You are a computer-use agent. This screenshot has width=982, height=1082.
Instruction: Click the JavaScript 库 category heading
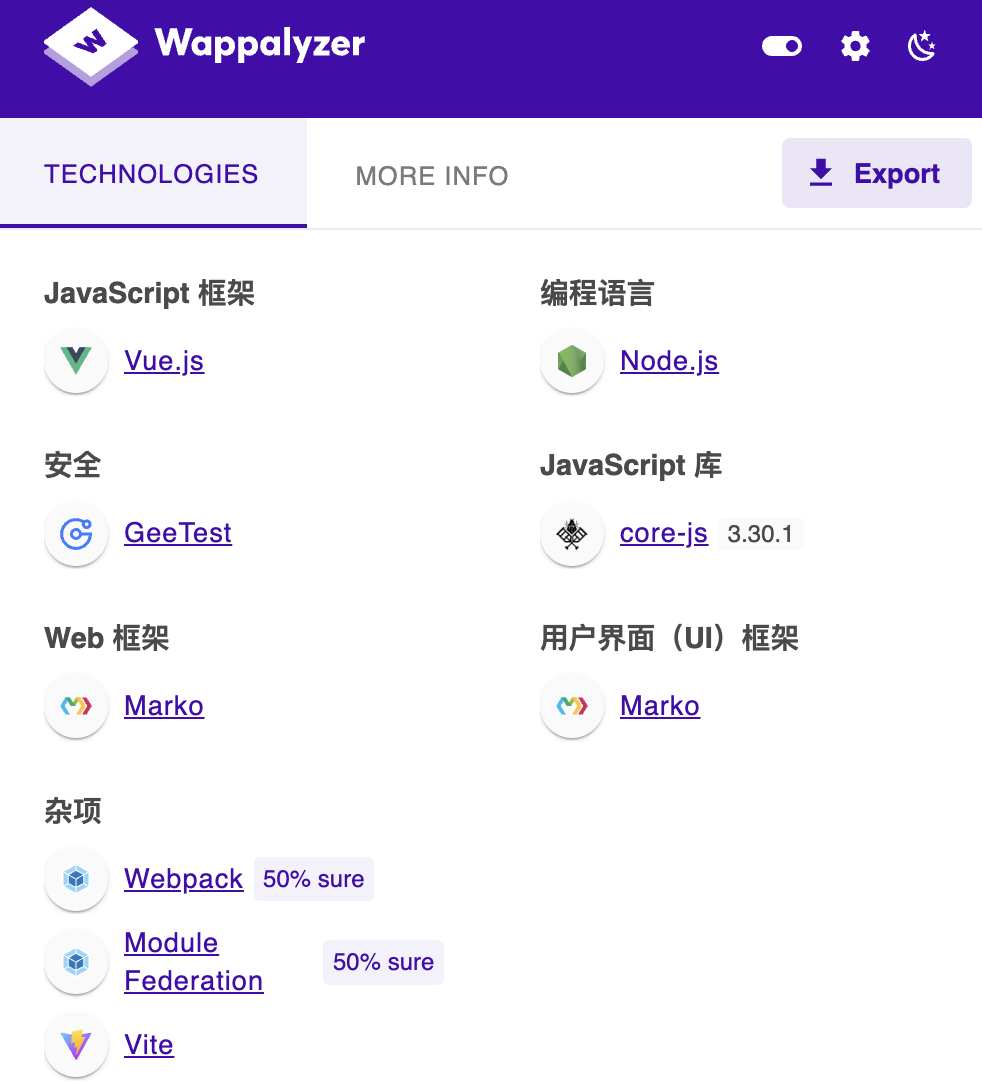click(631, 465)
